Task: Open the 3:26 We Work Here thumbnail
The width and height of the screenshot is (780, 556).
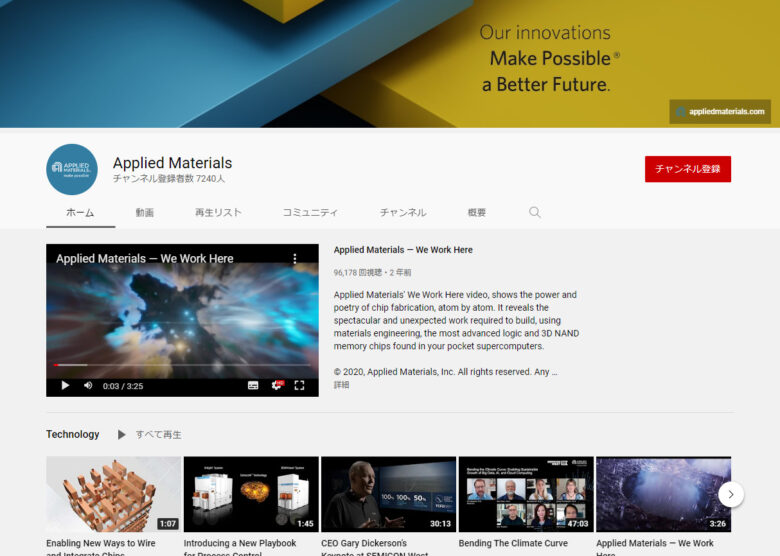Action: [664, 494]
